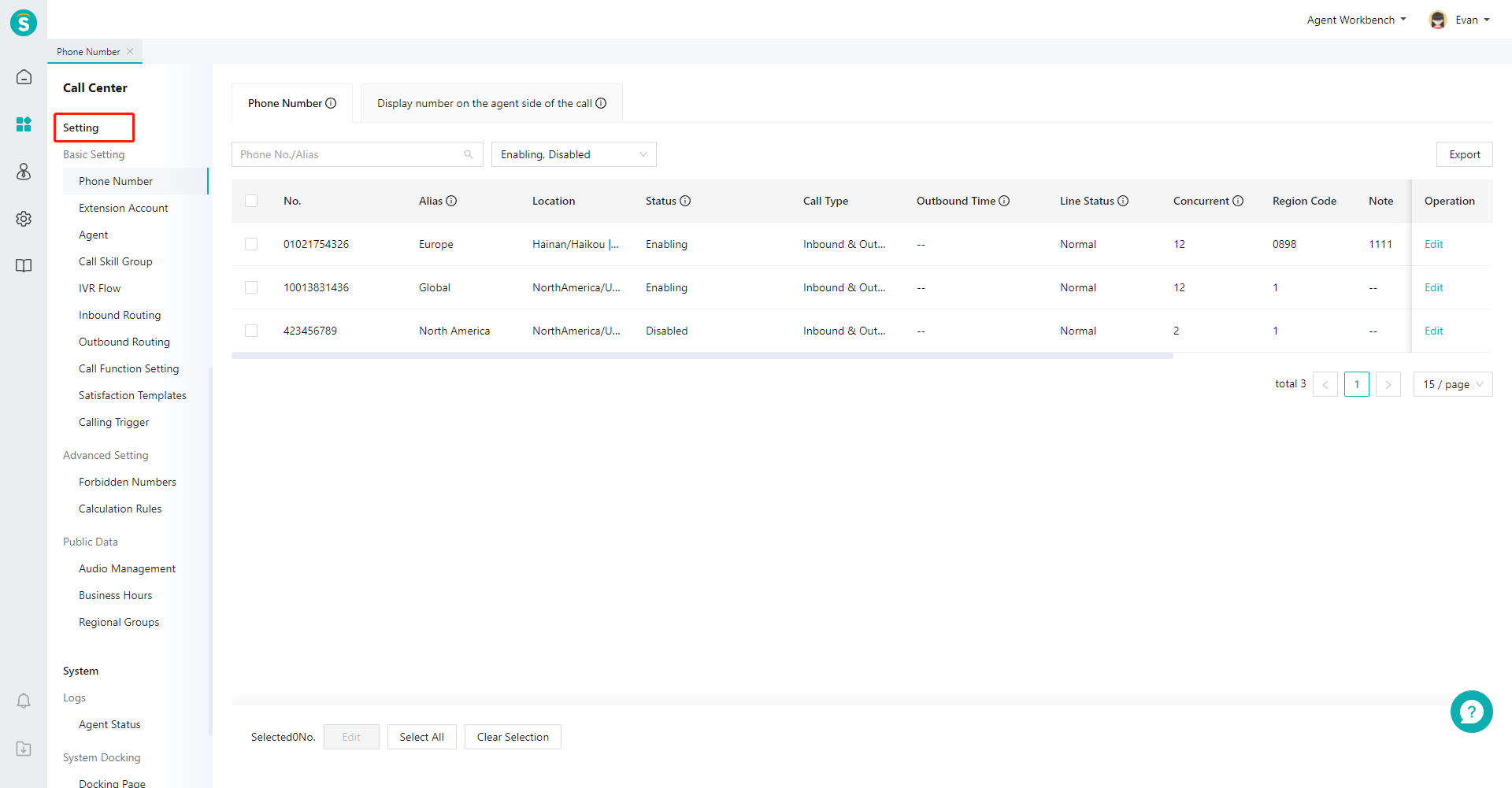Focus the Phone No./Alias search field
The image size is (1512, 788).
click(358, 154)
